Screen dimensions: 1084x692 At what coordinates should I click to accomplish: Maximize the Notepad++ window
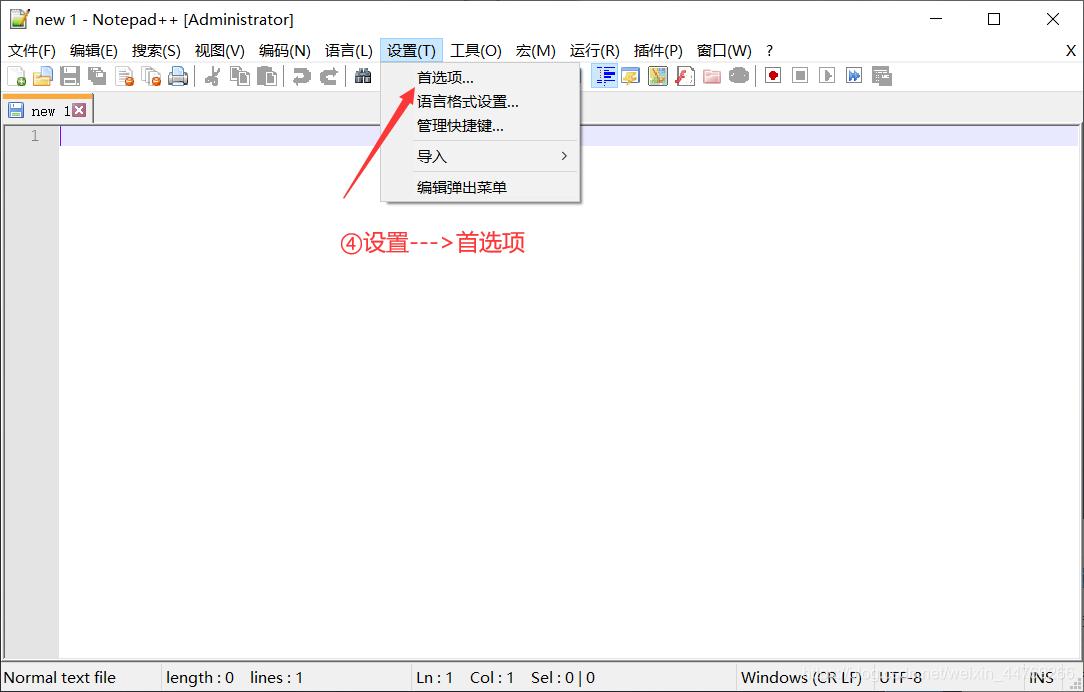click(994, 19)
